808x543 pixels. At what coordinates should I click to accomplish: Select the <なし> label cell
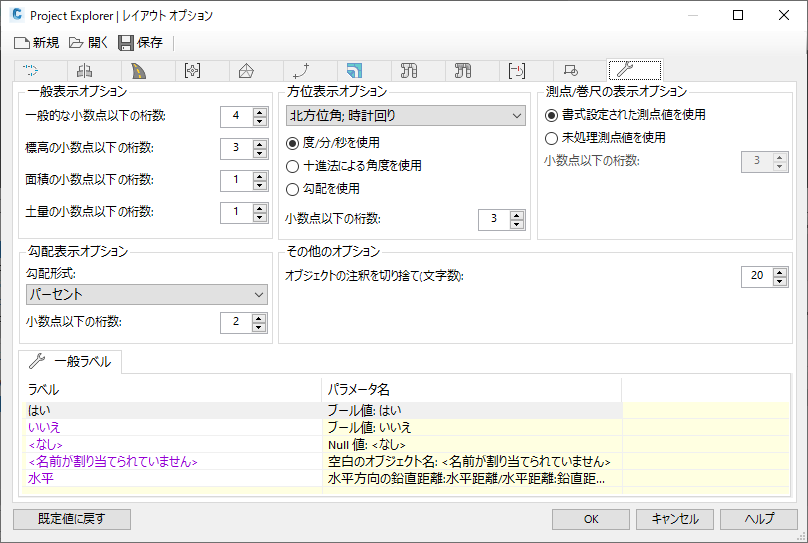[173, 445]
